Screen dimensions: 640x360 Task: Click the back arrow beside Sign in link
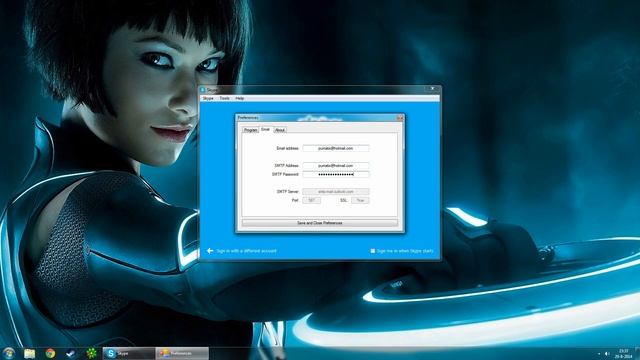(x=210, y=251)
